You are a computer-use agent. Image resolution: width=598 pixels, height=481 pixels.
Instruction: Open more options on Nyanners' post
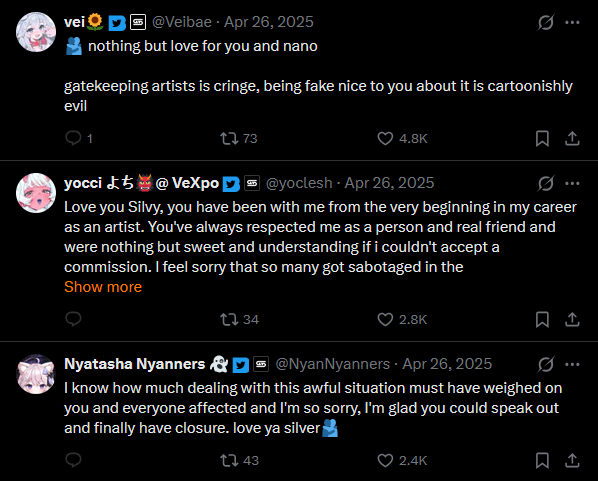point(572,364)
